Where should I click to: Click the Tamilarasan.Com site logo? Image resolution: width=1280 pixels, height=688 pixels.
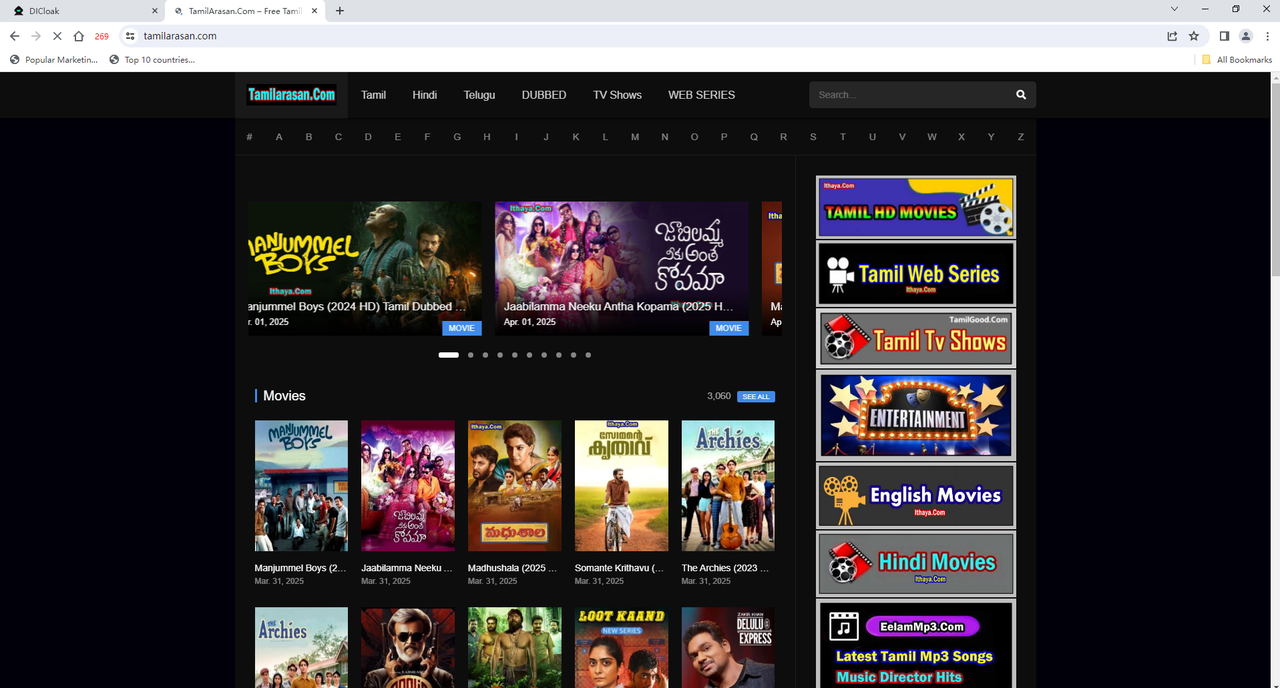coord(292,94)
